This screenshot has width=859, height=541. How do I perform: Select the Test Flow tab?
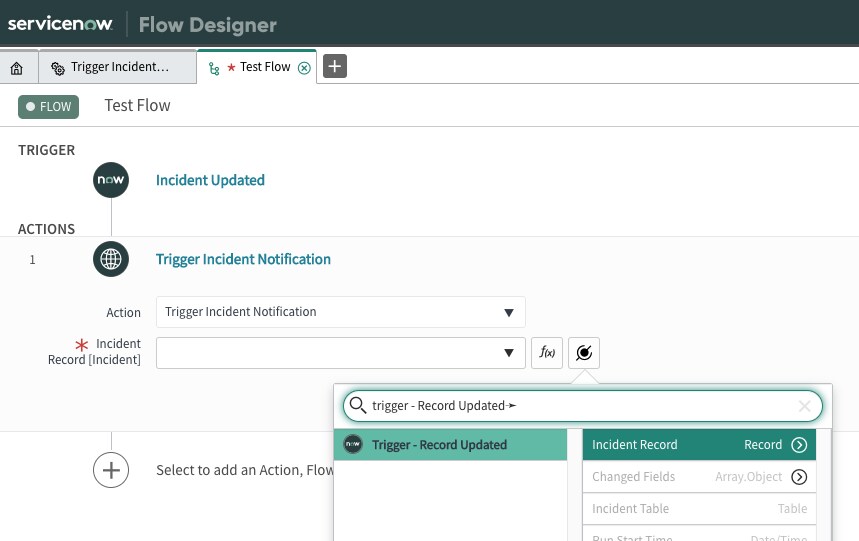pyautogui.click(x=256, y=67)
